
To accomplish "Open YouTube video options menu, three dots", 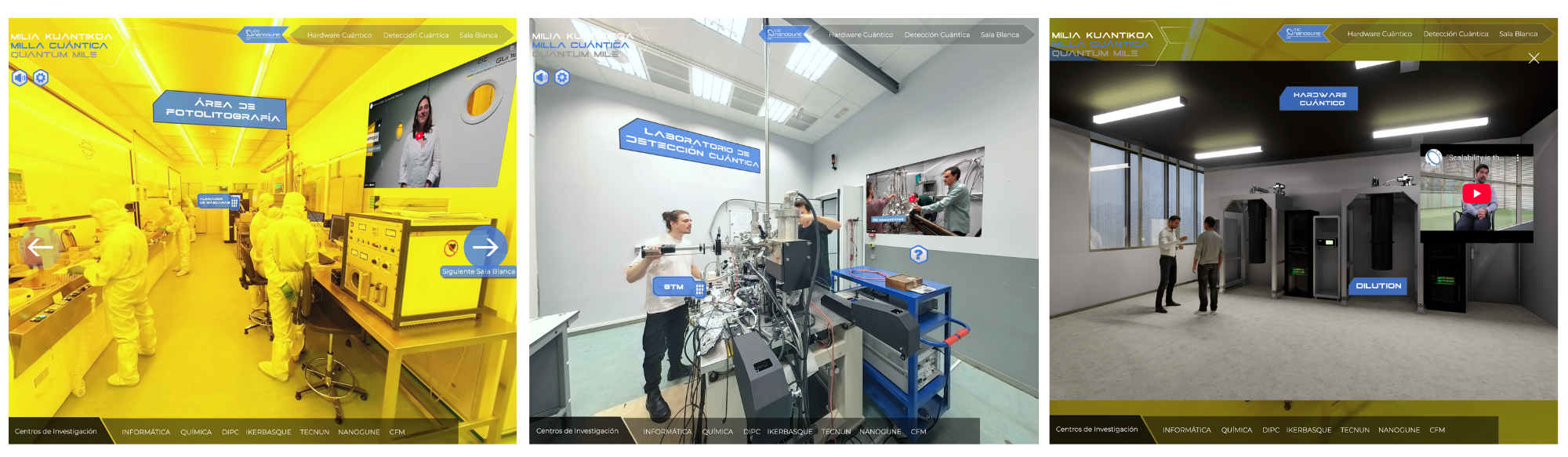I will tap(1518, 158).
